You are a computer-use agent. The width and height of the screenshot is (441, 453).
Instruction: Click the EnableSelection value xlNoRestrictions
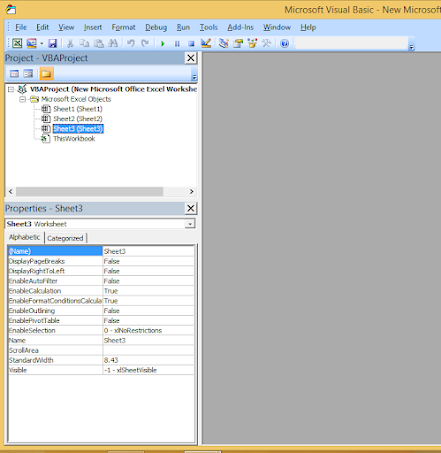[133, 330]
